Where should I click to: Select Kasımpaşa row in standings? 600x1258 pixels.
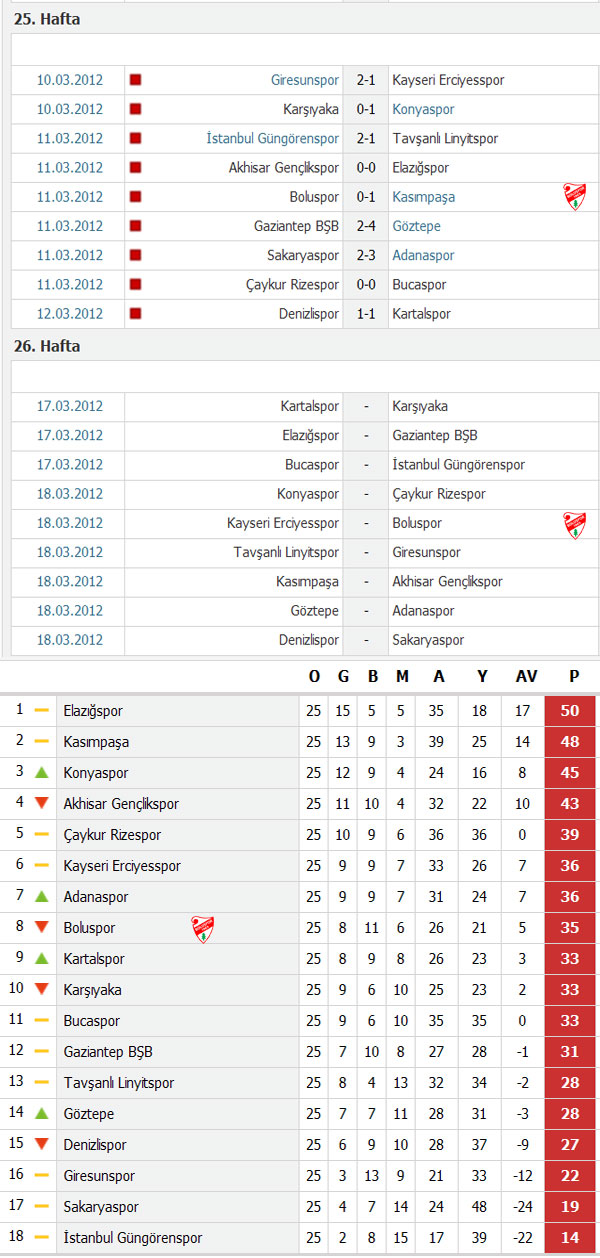point(298,742)
